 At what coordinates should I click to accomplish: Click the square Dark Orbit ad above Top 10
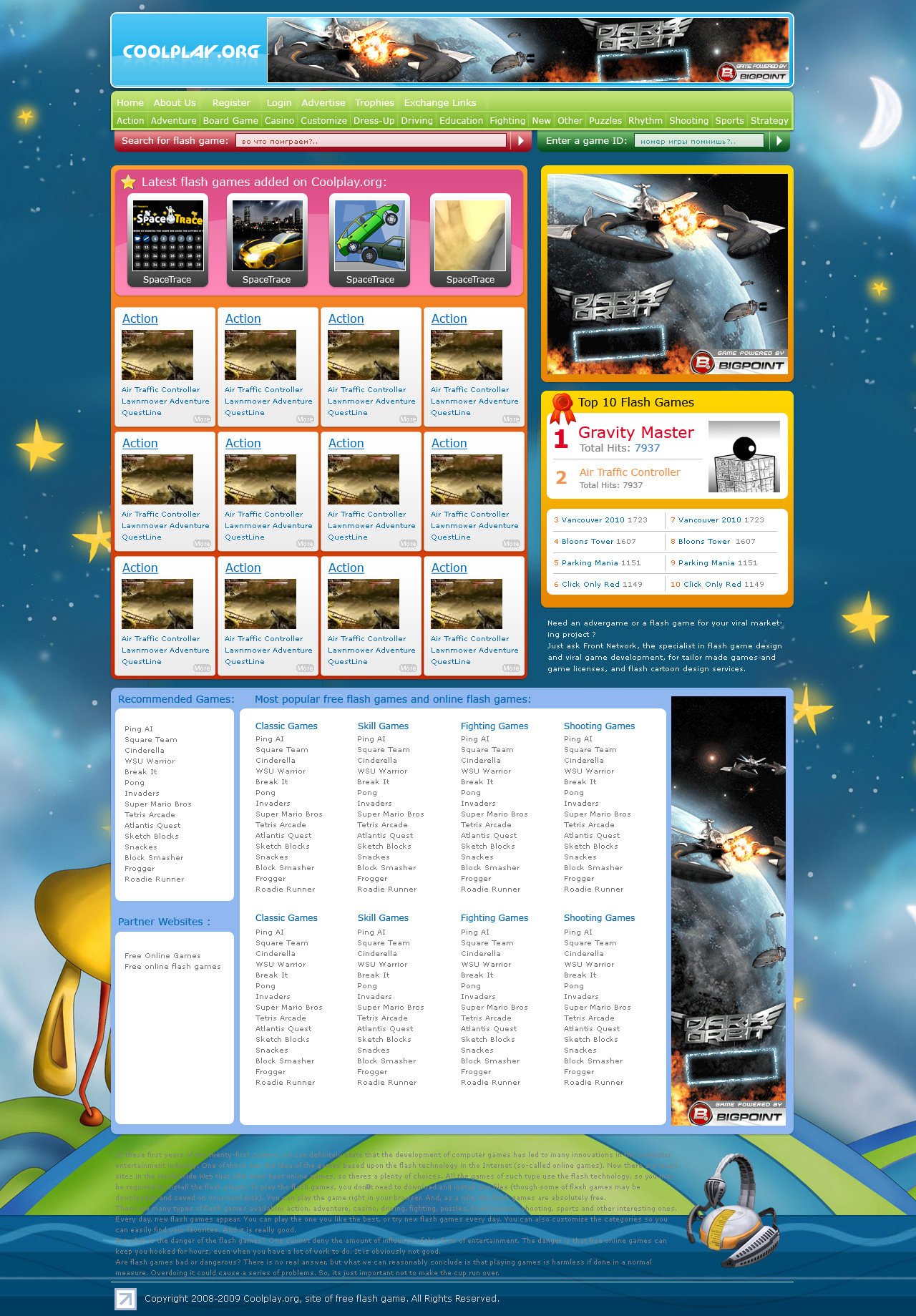click(x=668, y=274)
